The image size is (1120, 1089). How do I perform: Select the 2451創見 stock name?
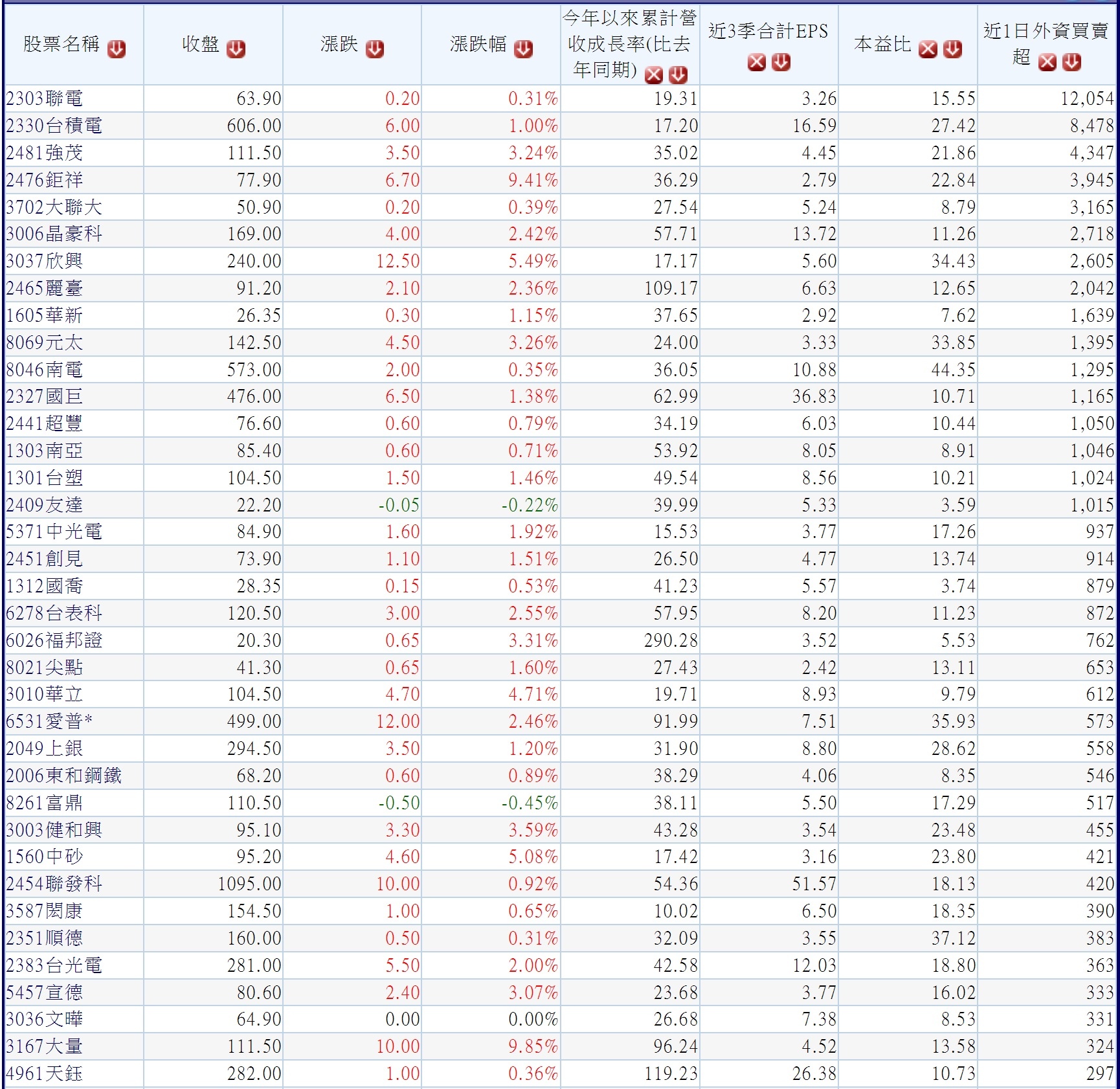45,559
